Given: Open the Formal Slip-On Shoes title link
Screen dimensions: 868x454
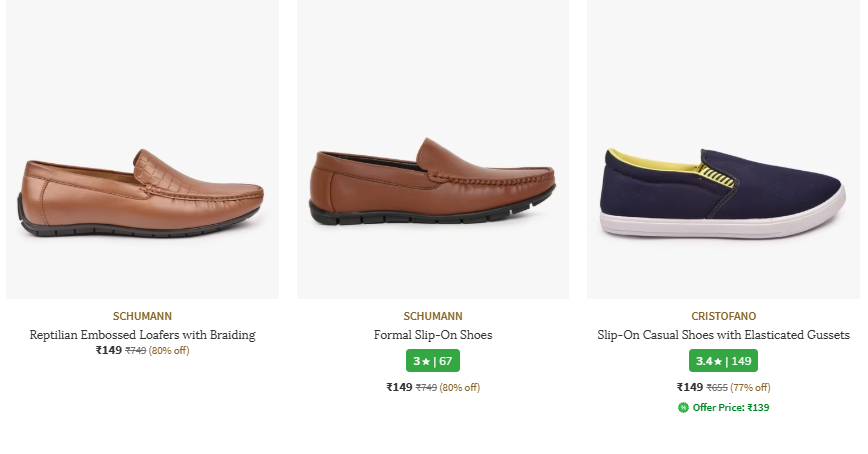Looking at the screenshot, I should click(x=433, y=335).
